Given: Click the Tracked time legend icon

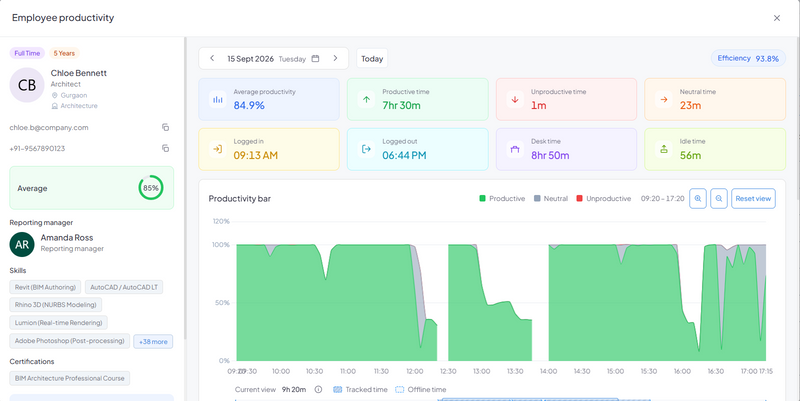Looking at the screenshot, I should pyautogui.click(x=337, y=389).
